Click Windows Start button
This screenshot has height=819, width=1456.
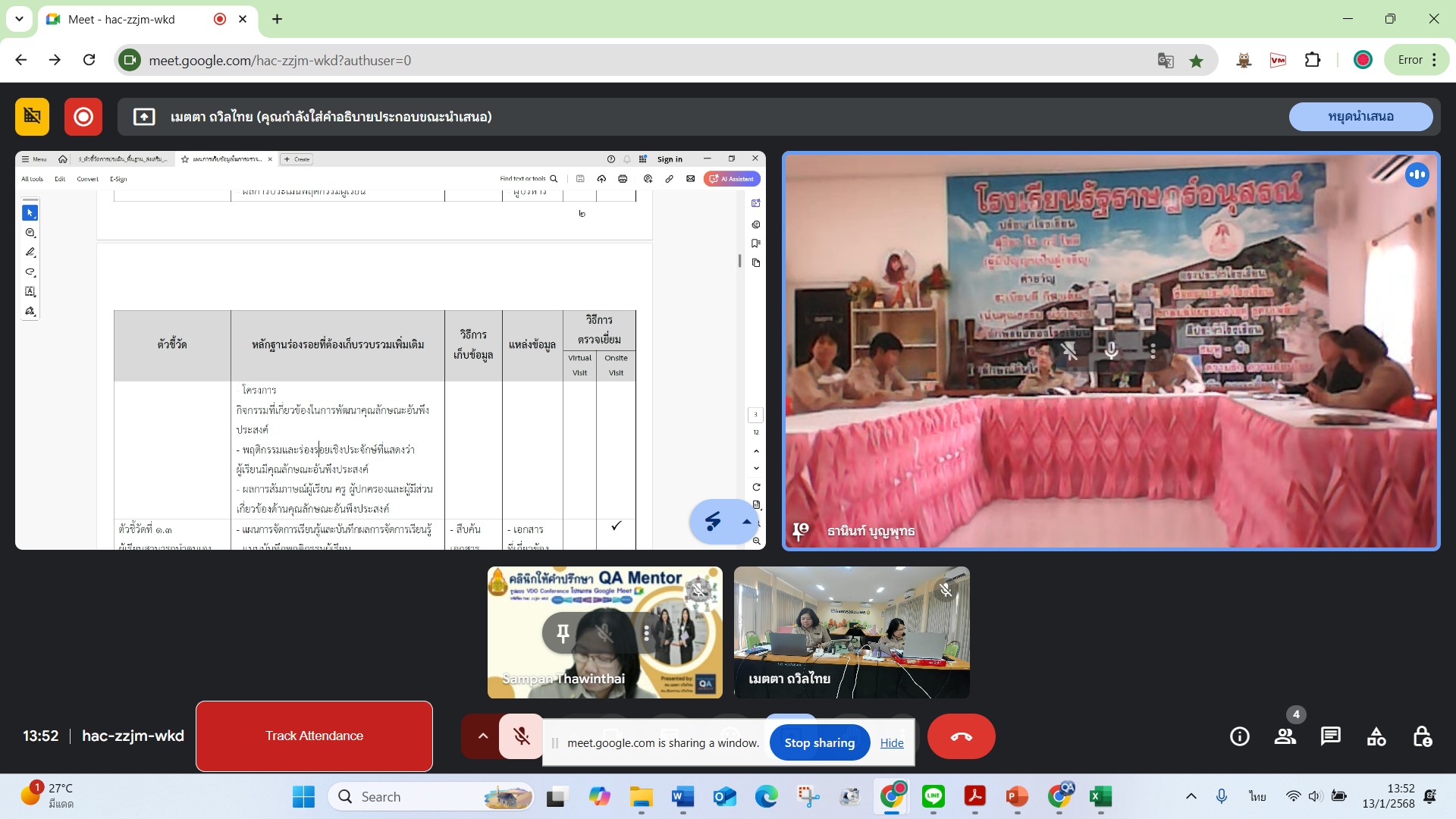[303, 796]
